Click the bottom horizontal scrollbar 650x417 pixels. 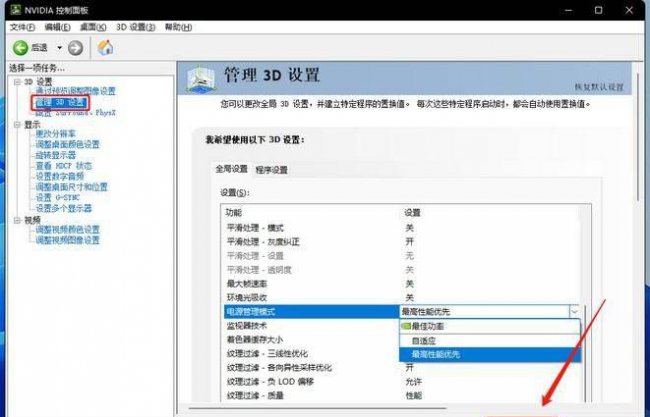(319, 408)
